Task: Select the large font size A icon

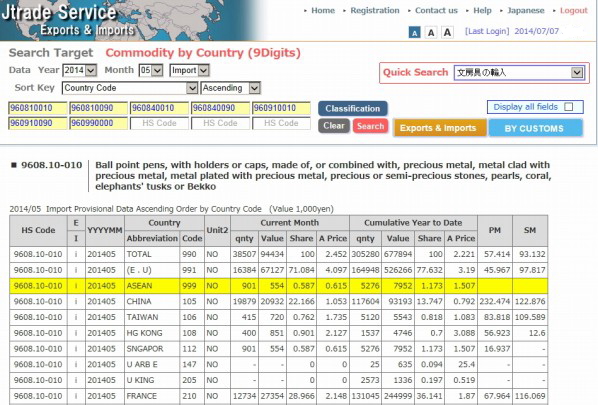Action: 447,32
